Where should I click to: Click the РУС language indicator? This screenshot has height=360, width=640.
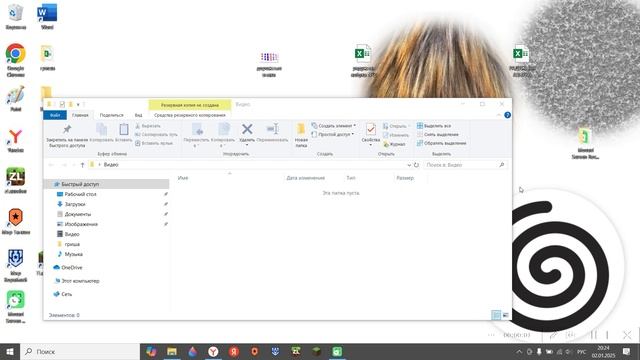point(582,351)
